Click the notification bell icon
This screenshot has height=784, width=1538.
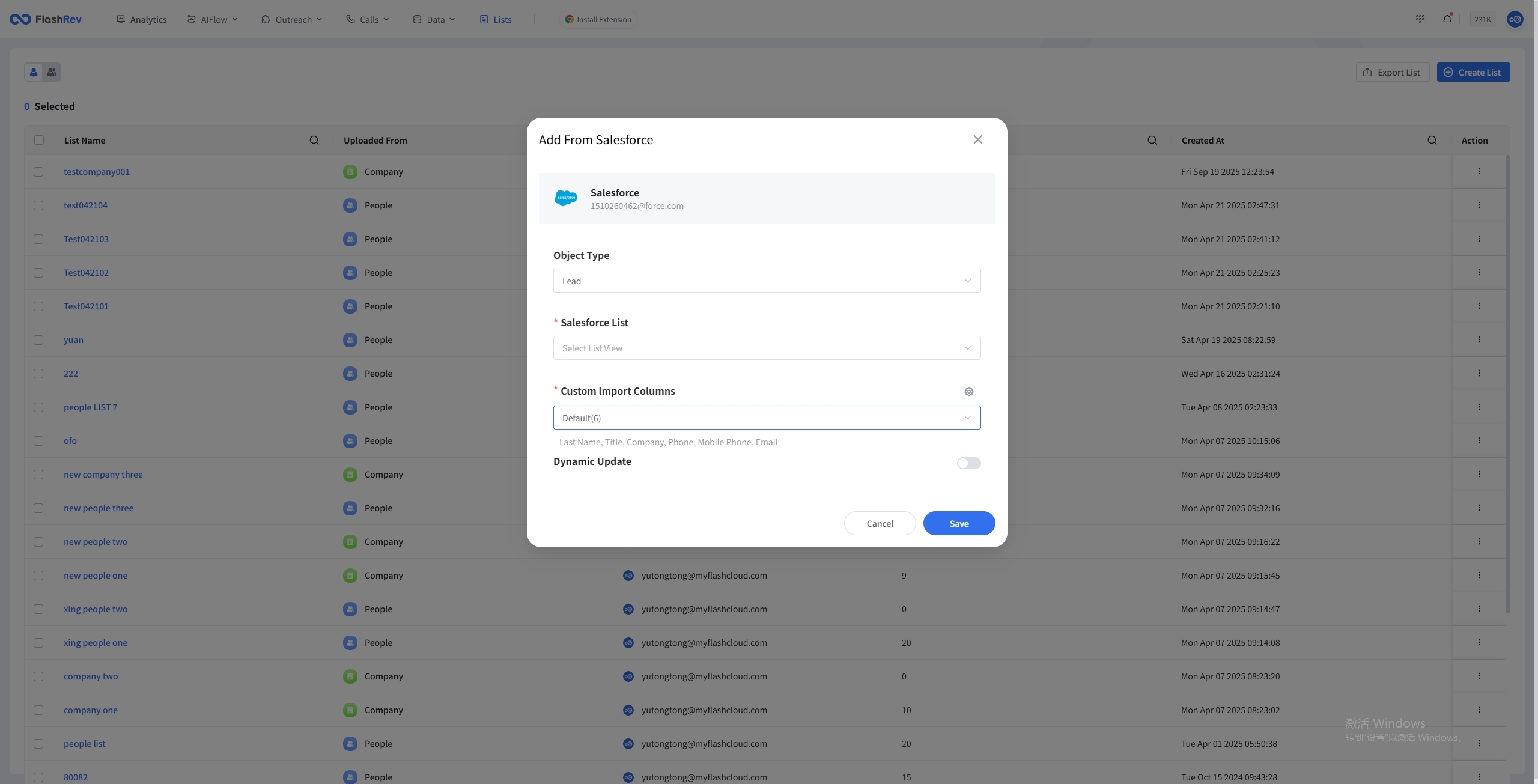[x=1447, y=19]
